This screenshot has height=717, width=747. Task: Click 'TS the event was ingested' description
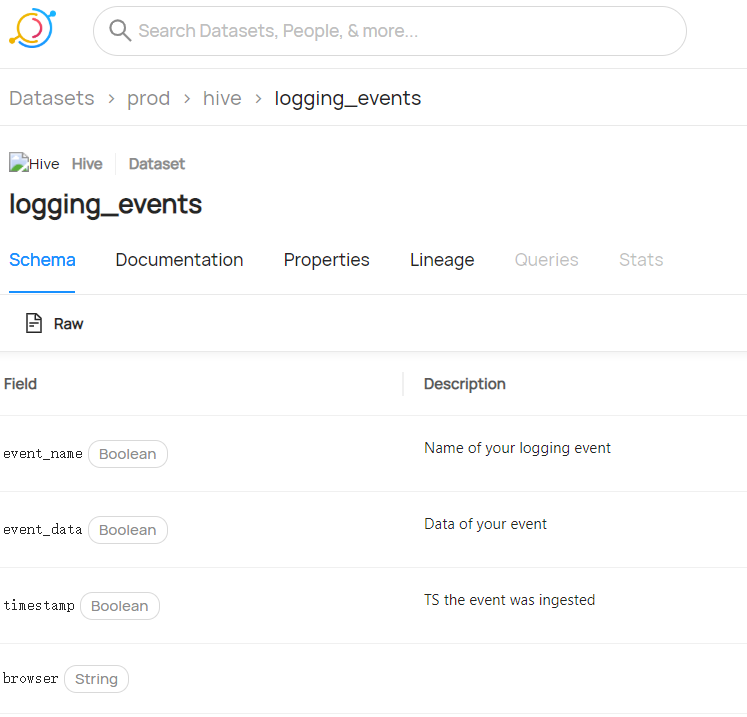(509, 600)
